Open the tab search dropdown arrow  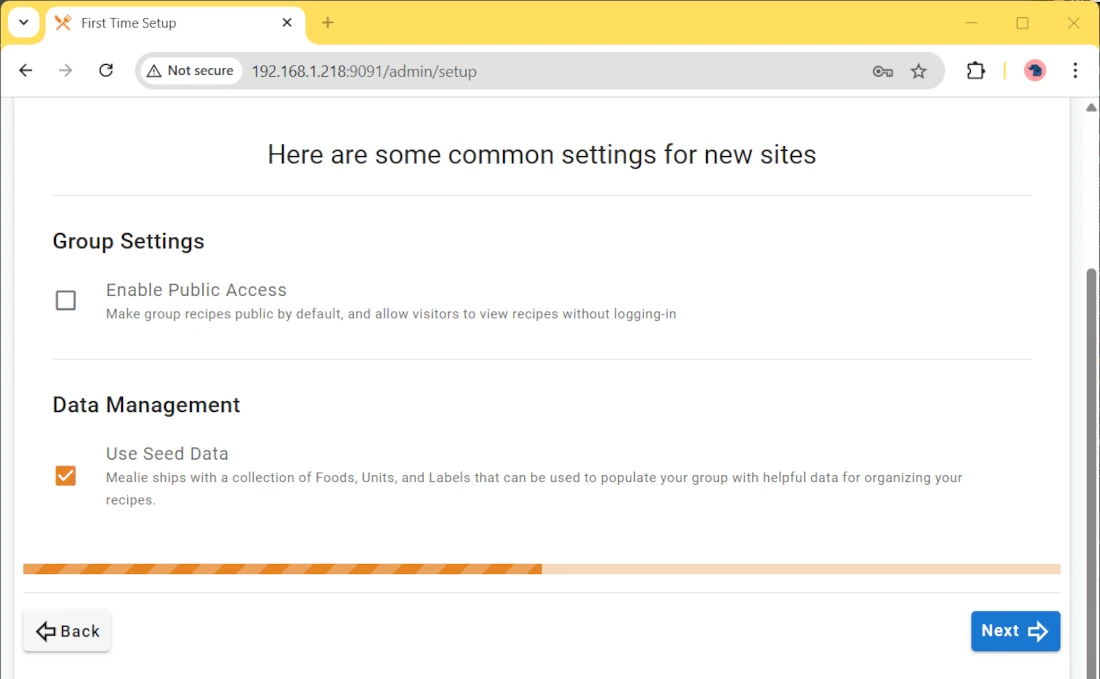coord(23,22)
